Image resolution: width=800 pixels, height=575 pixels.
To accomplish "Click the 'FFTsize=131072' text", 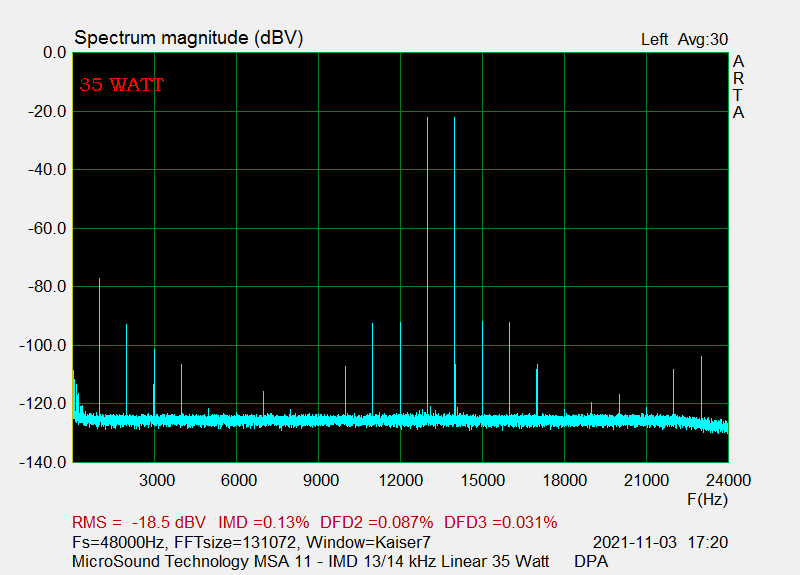I will [x=235, y=542].
